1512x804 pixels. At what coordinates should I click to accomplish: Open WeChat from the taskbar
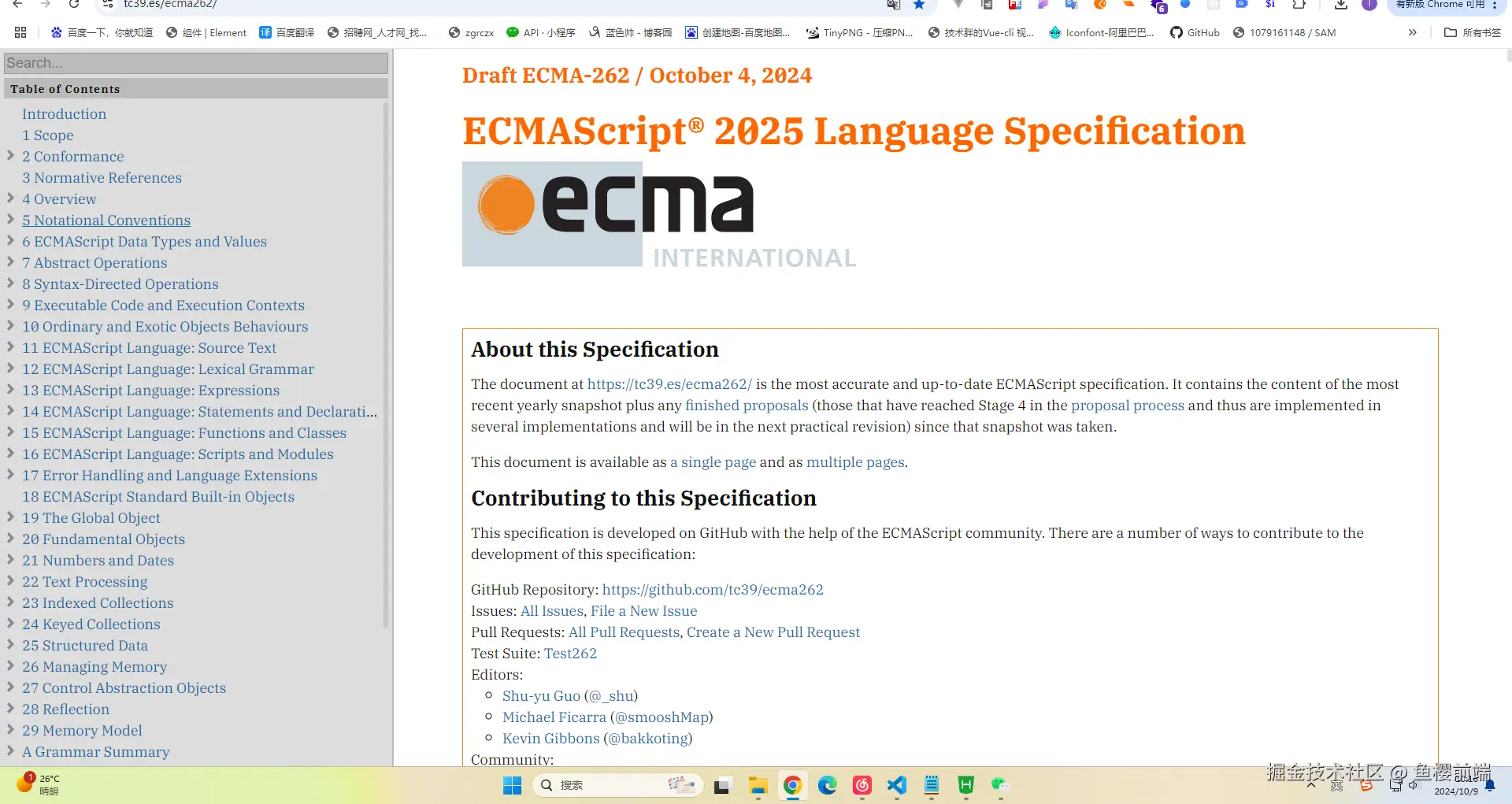tap(1000, 785)
